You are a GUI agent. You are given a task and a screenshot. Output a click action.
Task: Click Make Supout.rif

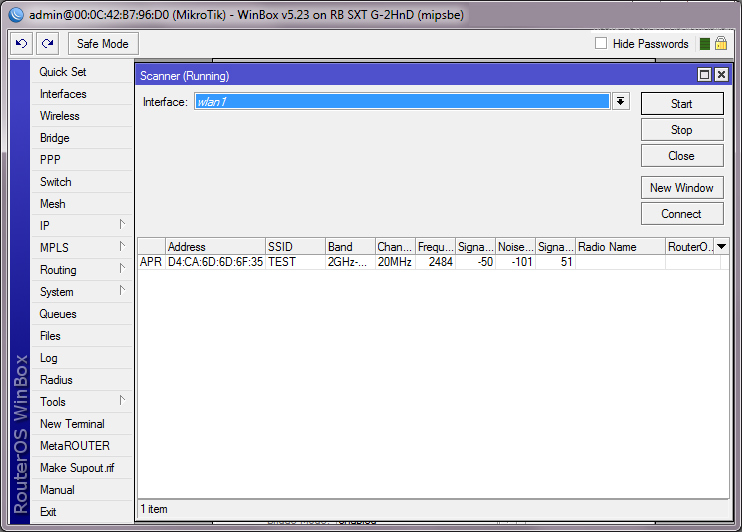tap(81, 468)
